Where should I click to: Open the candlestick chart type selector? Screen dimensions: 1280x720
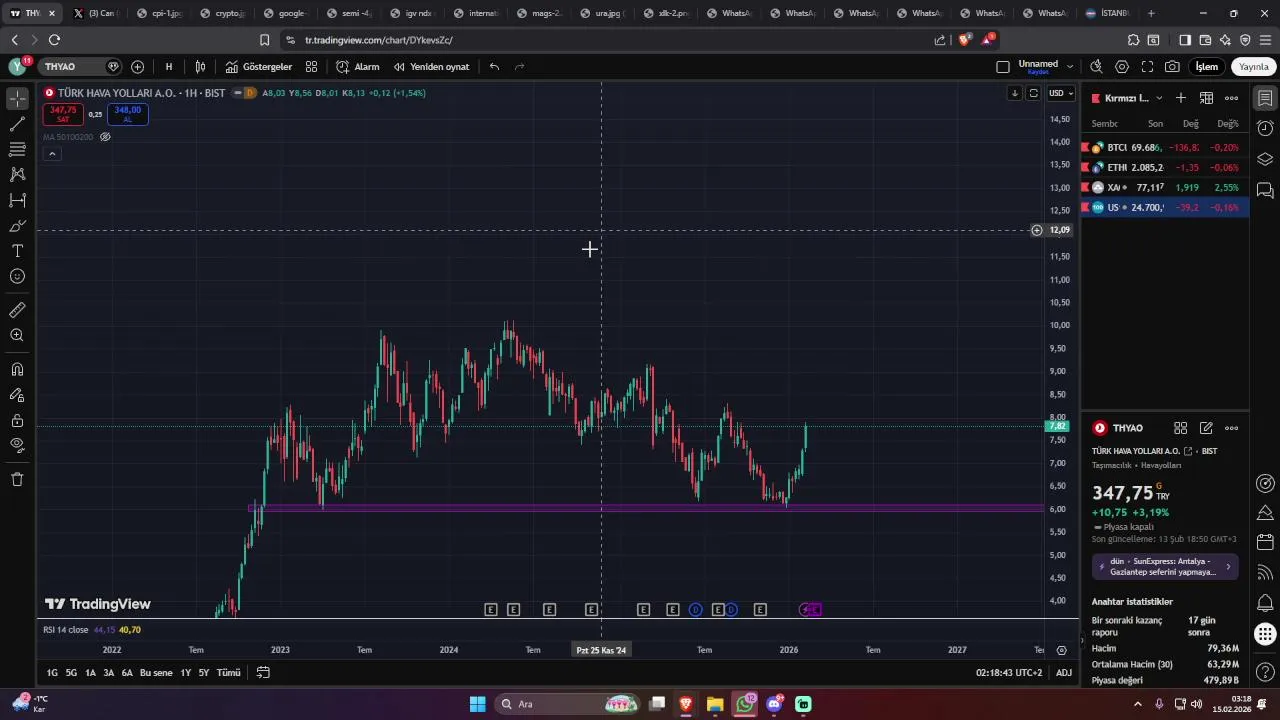point(200,67)
